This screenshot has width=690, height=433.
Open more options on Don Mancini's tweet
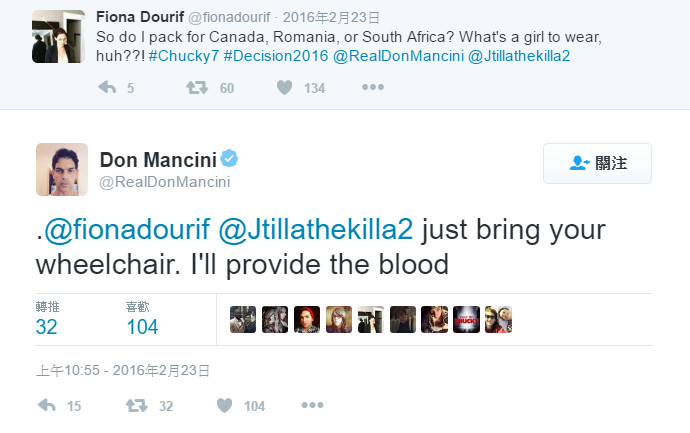(x=312, y=405)
